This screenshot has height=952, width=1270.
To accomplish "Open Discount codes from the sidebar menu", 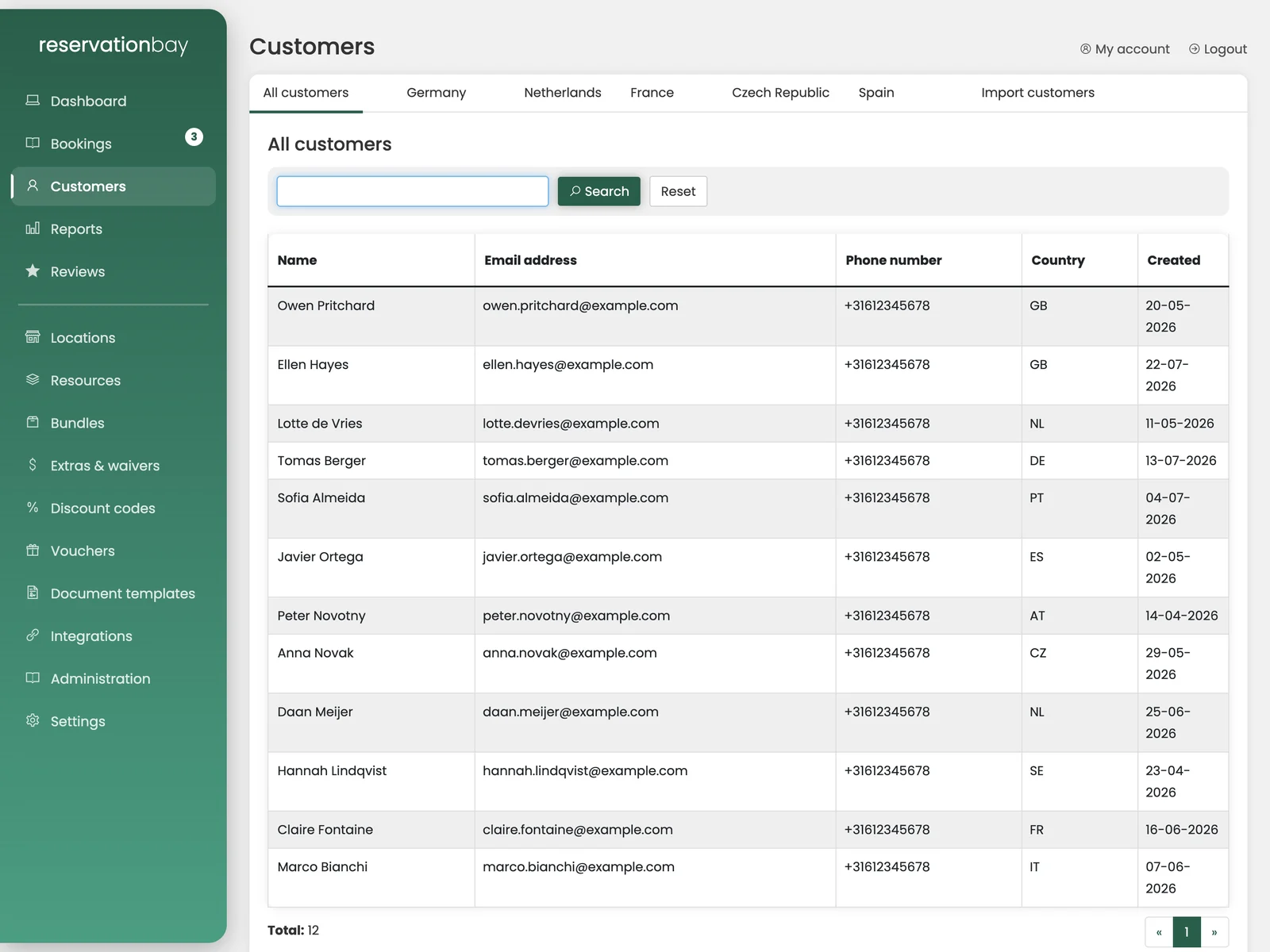I will point(114,508).
